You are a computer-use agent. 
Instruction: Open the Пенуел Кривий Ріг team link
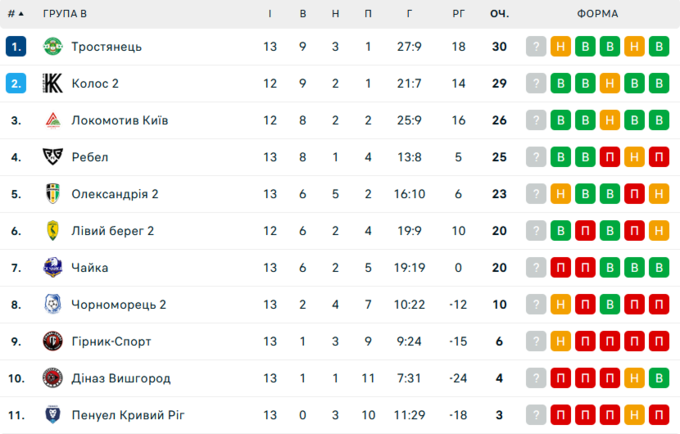(128, 415)
